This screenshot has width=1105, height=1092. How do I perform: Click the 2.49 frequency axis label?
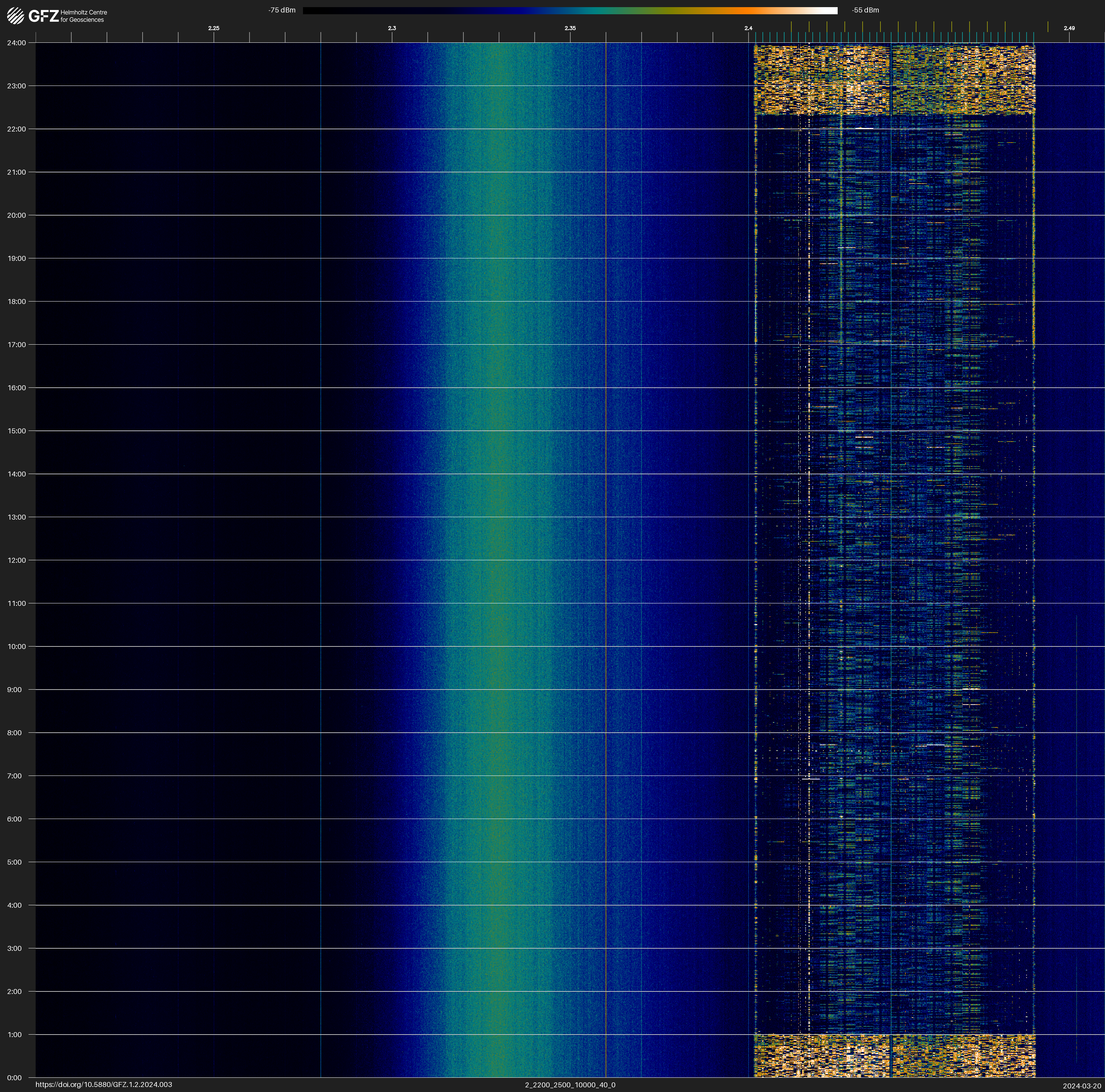click(1069, 28)
